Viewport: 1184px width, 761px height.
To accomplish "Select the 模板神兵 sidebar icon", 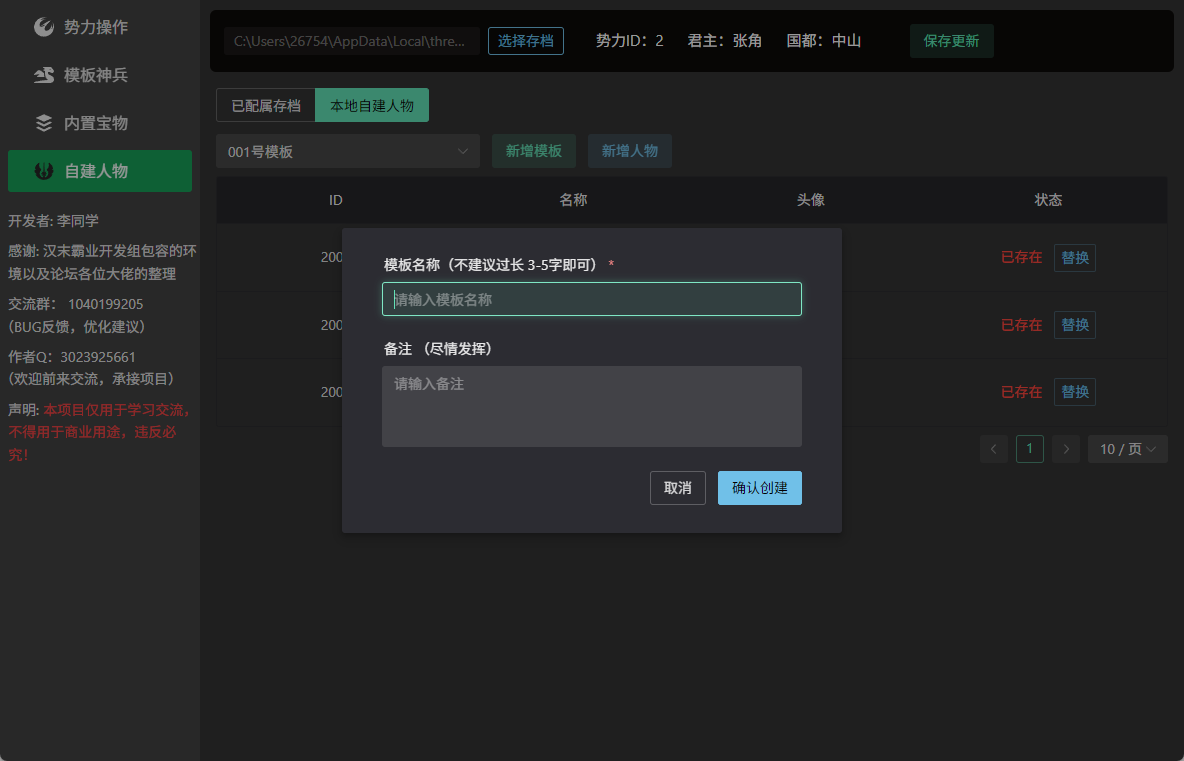I will click(44, 75).
